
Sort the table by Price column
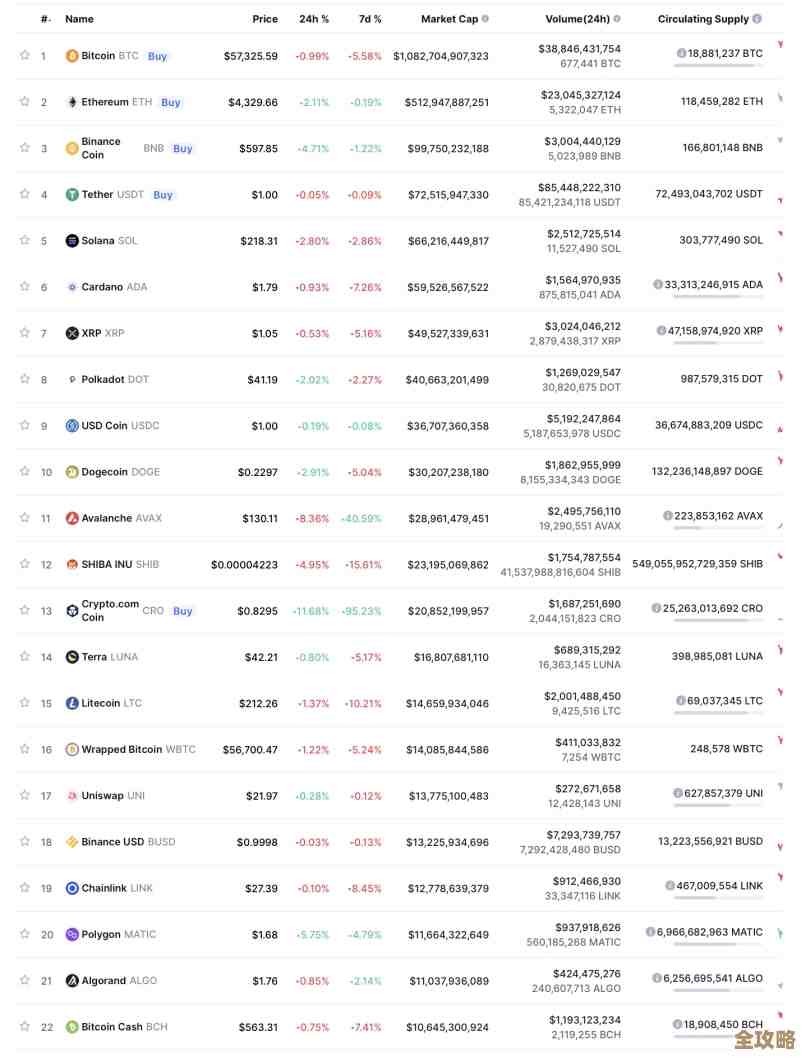[x=265, y=19]
